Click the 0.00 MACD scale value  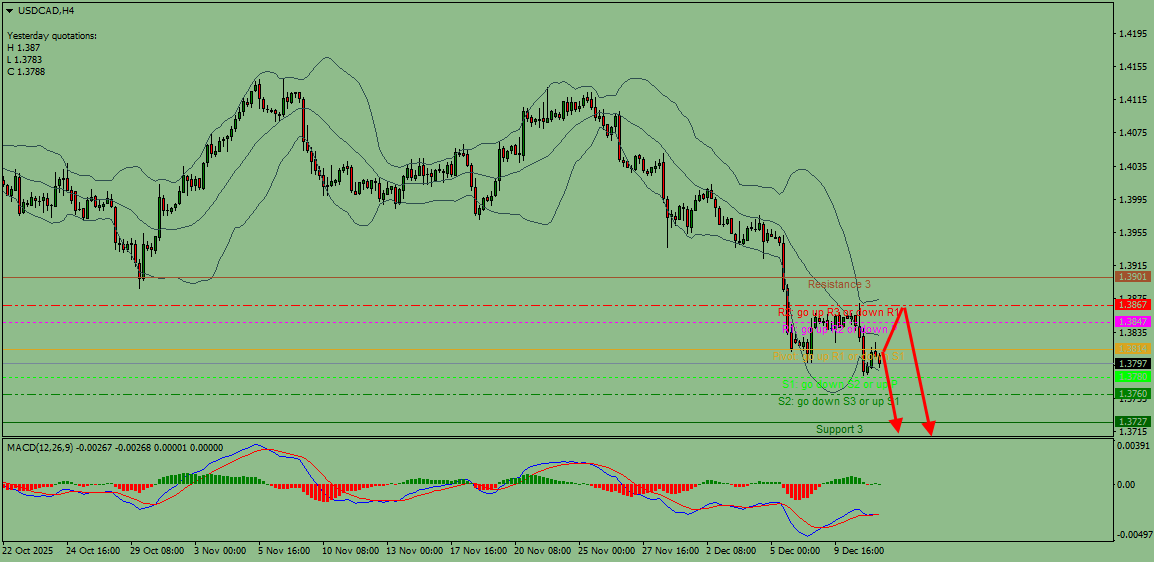1128,485
